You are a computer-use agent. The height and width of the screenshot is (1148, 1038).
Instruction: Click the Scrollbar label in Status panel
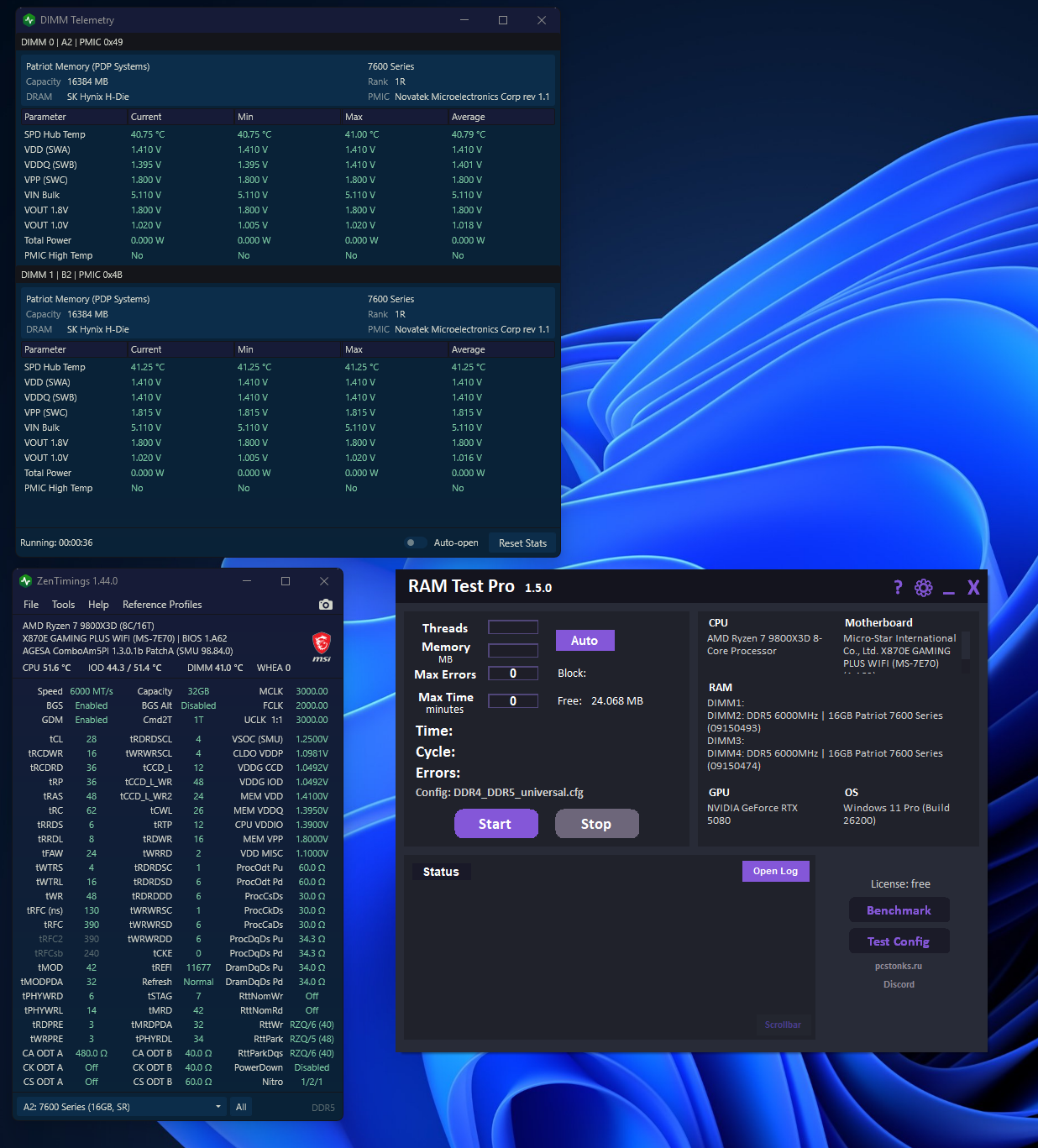783,1025
